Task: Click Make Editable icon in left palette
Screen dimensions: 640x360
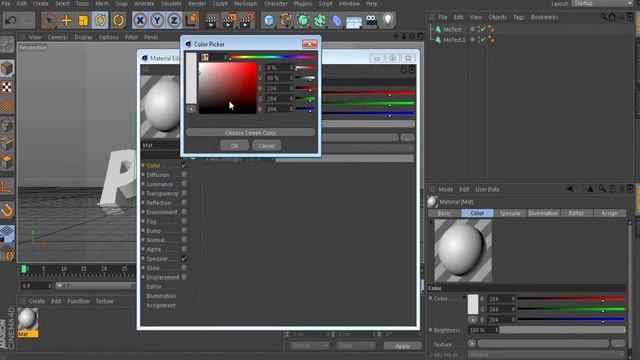Action: coord(7,44)
